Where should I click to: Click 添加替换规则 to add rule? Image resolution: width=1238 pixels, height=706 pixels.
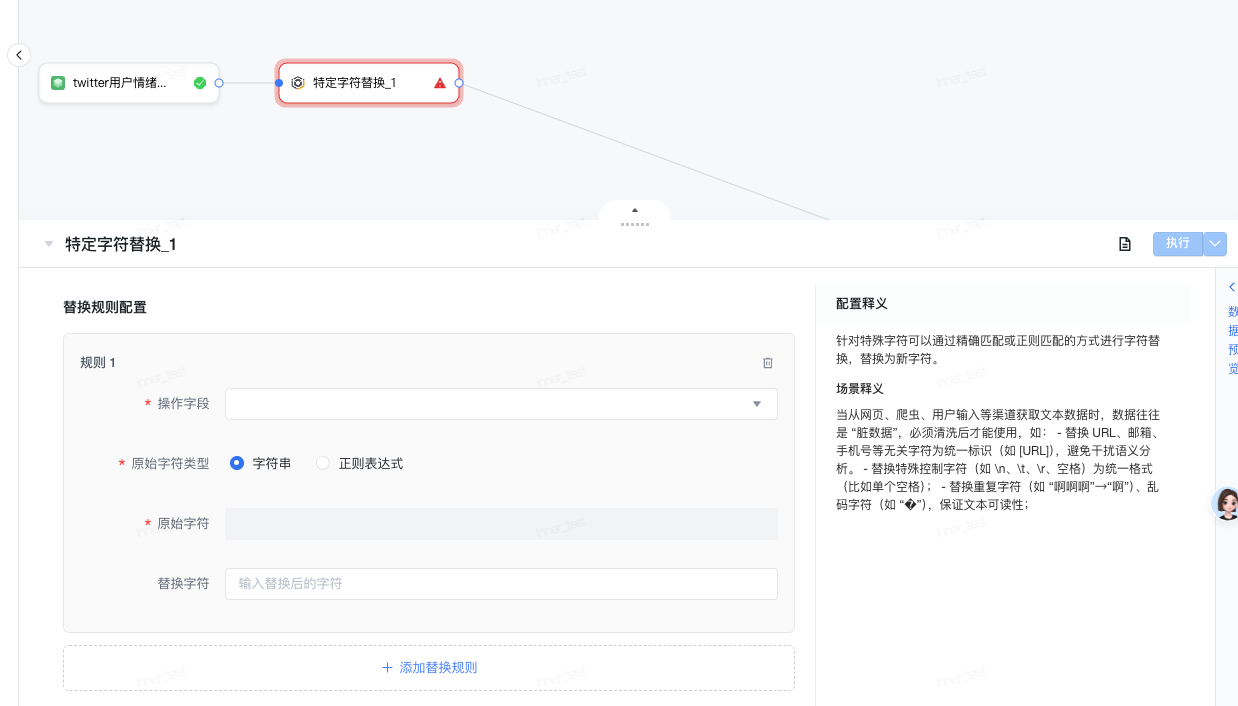point(429,667)
